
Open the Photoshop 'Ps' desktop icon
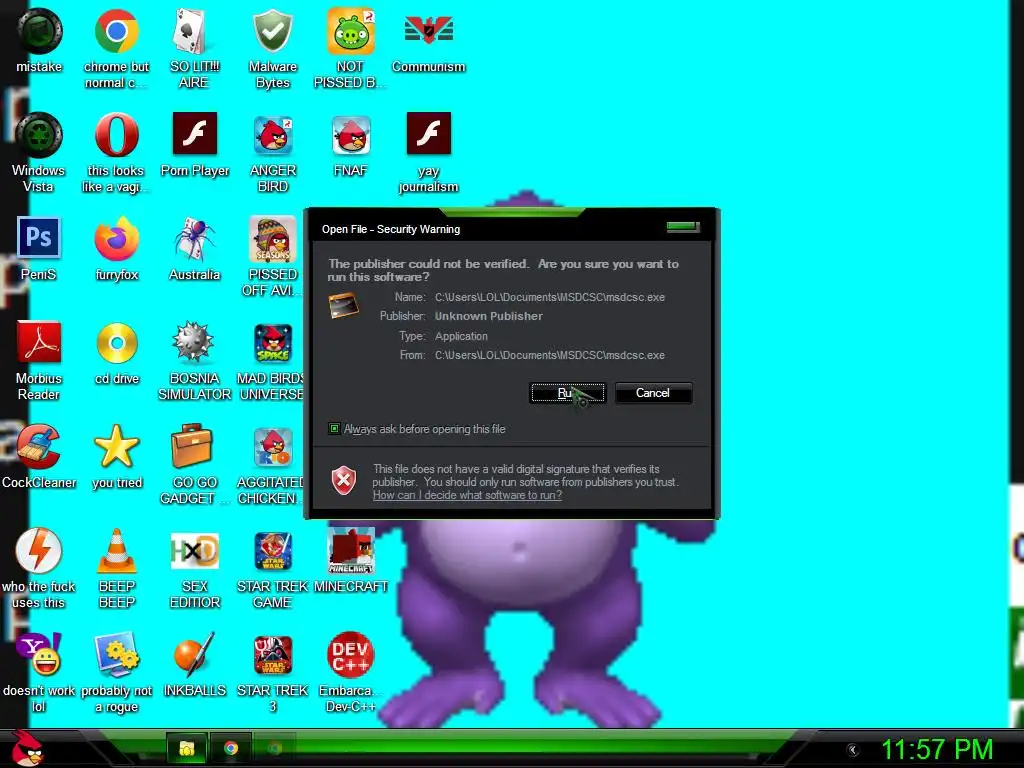pos(39,238)
